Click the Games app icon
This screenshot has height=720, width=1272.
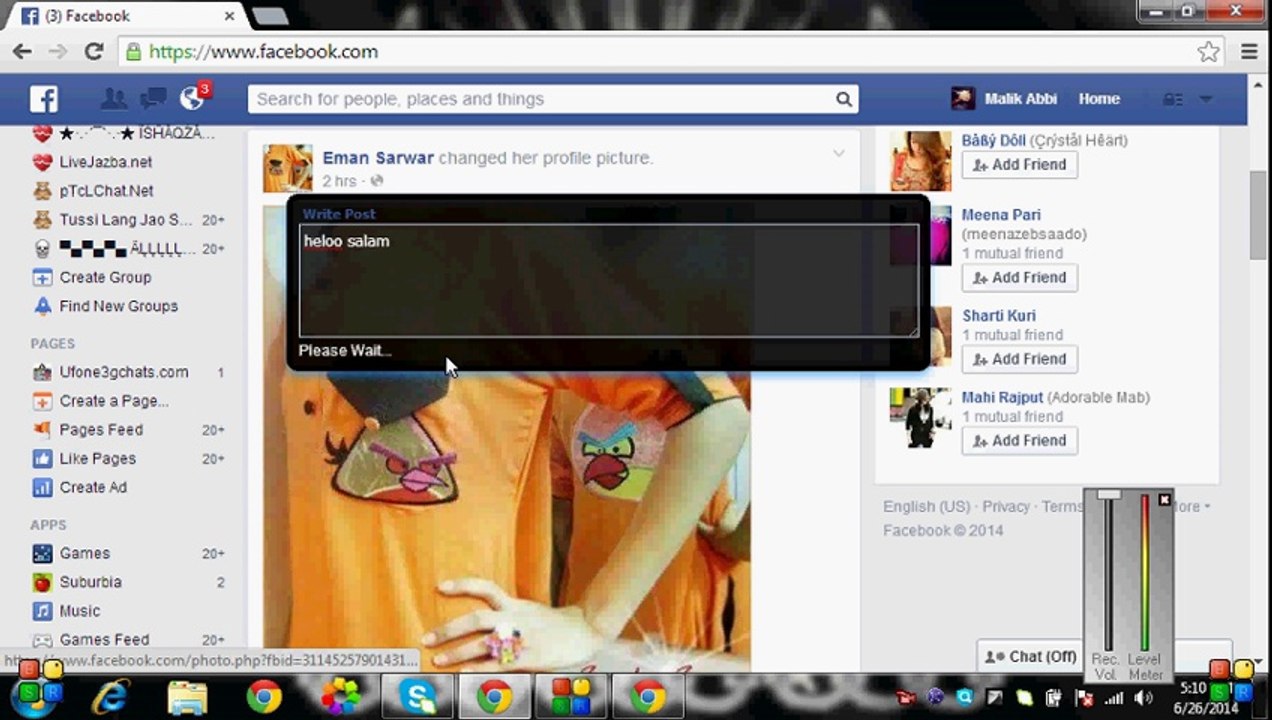[x=42, y=553]
